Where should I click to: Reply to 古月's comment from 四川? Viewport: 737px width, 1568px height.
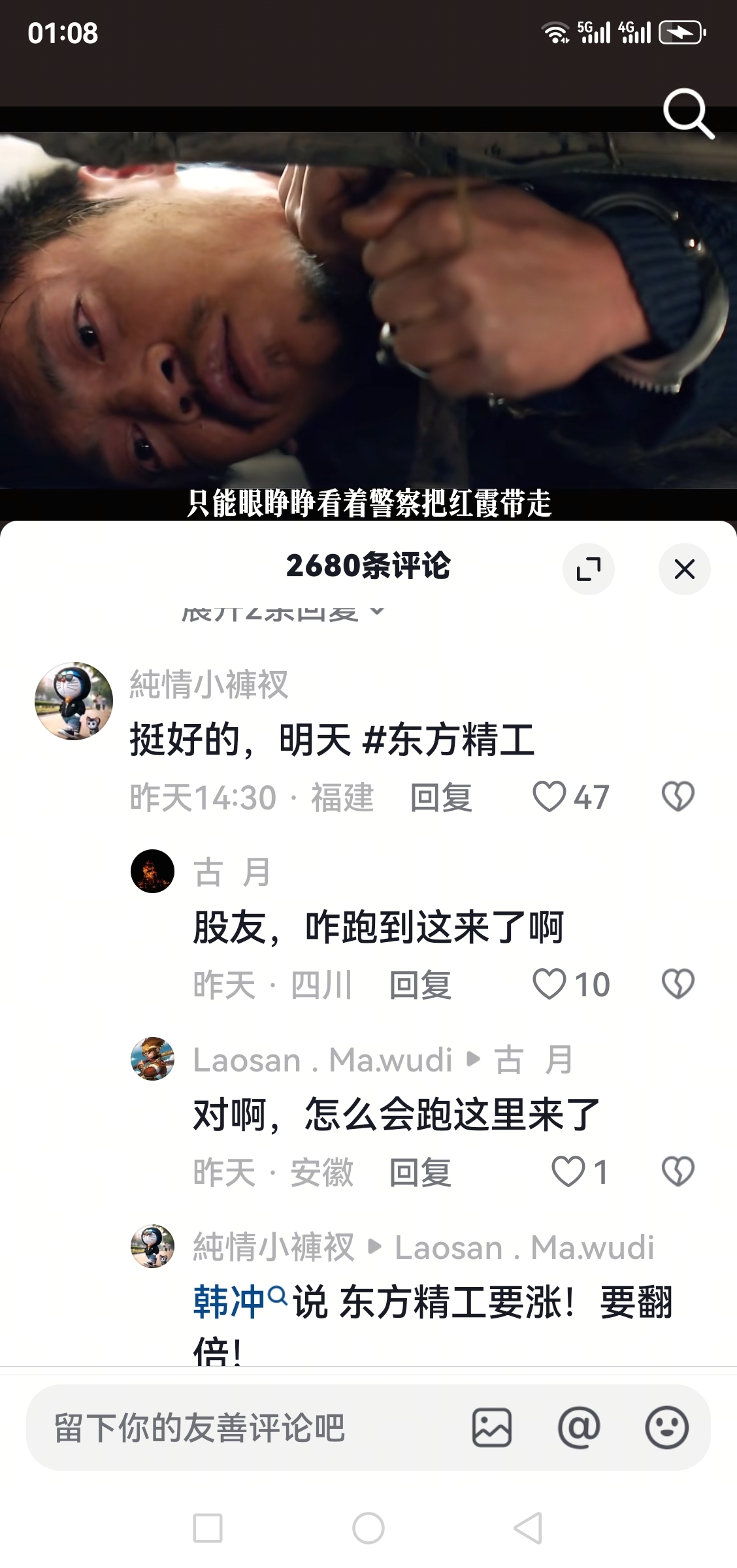pos(420,985)
